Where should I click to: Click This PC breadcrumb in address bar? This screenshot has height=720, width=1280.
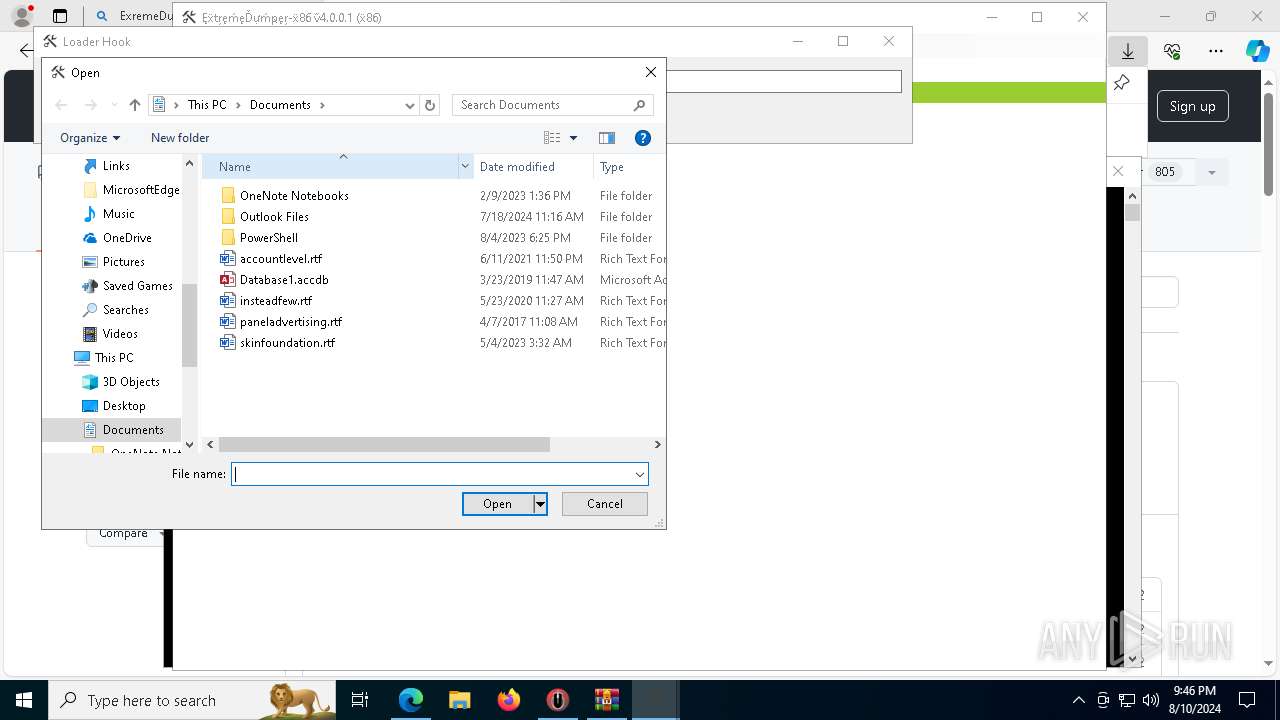tap(207, 105)
